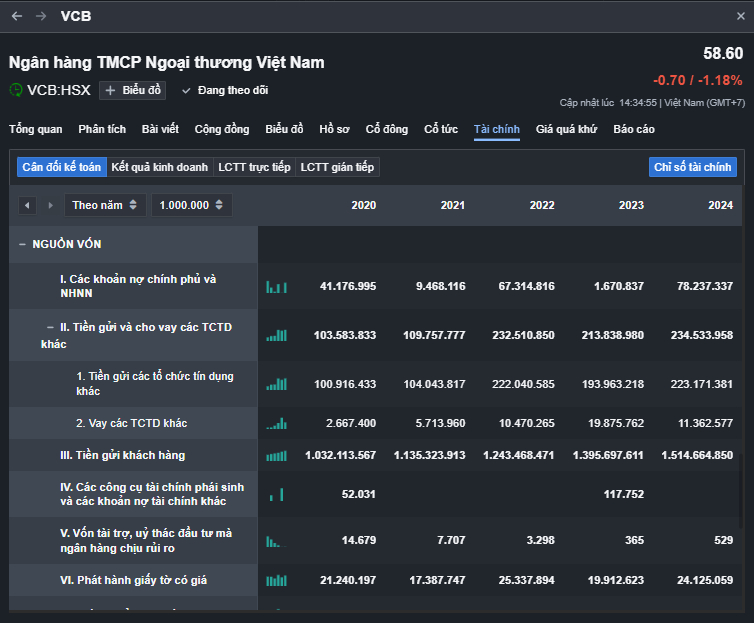The image size is (754, 623).
Task: Click the Chỉ số tài chính button
Action: (x=692, y=167)
